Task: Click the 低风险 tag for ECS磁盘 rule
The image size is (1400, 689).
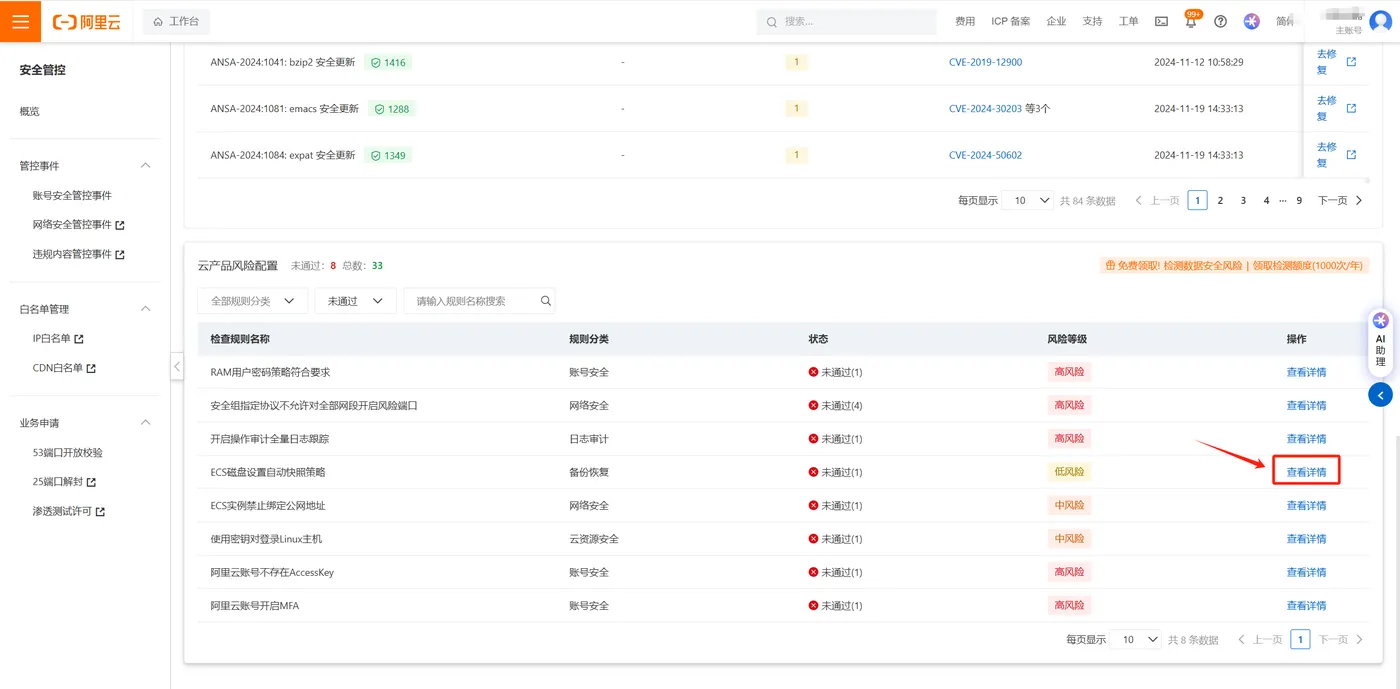Action: tap(1069, 472)
